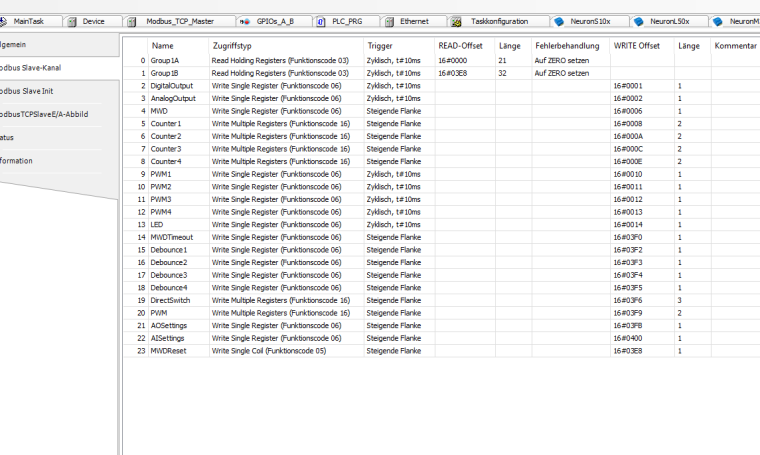Click the GPIOs_A_B tab icon
The width and height of the screenshot is (760, 455).
(245, 21)
